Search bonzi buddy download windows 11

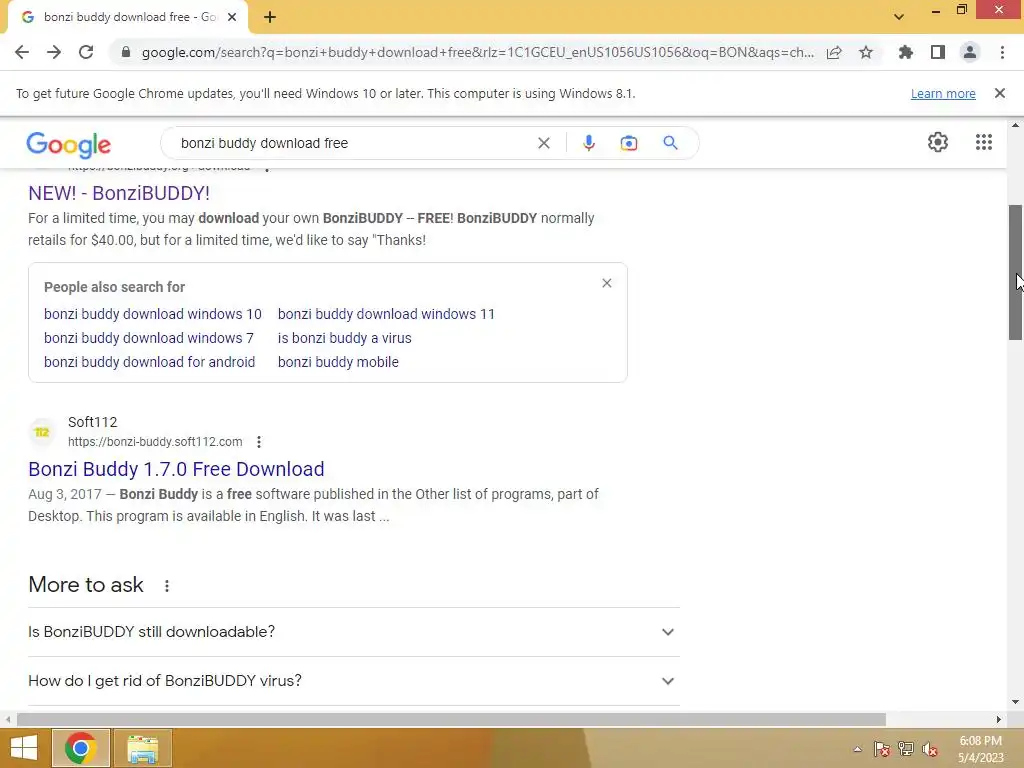coord(387,314)
